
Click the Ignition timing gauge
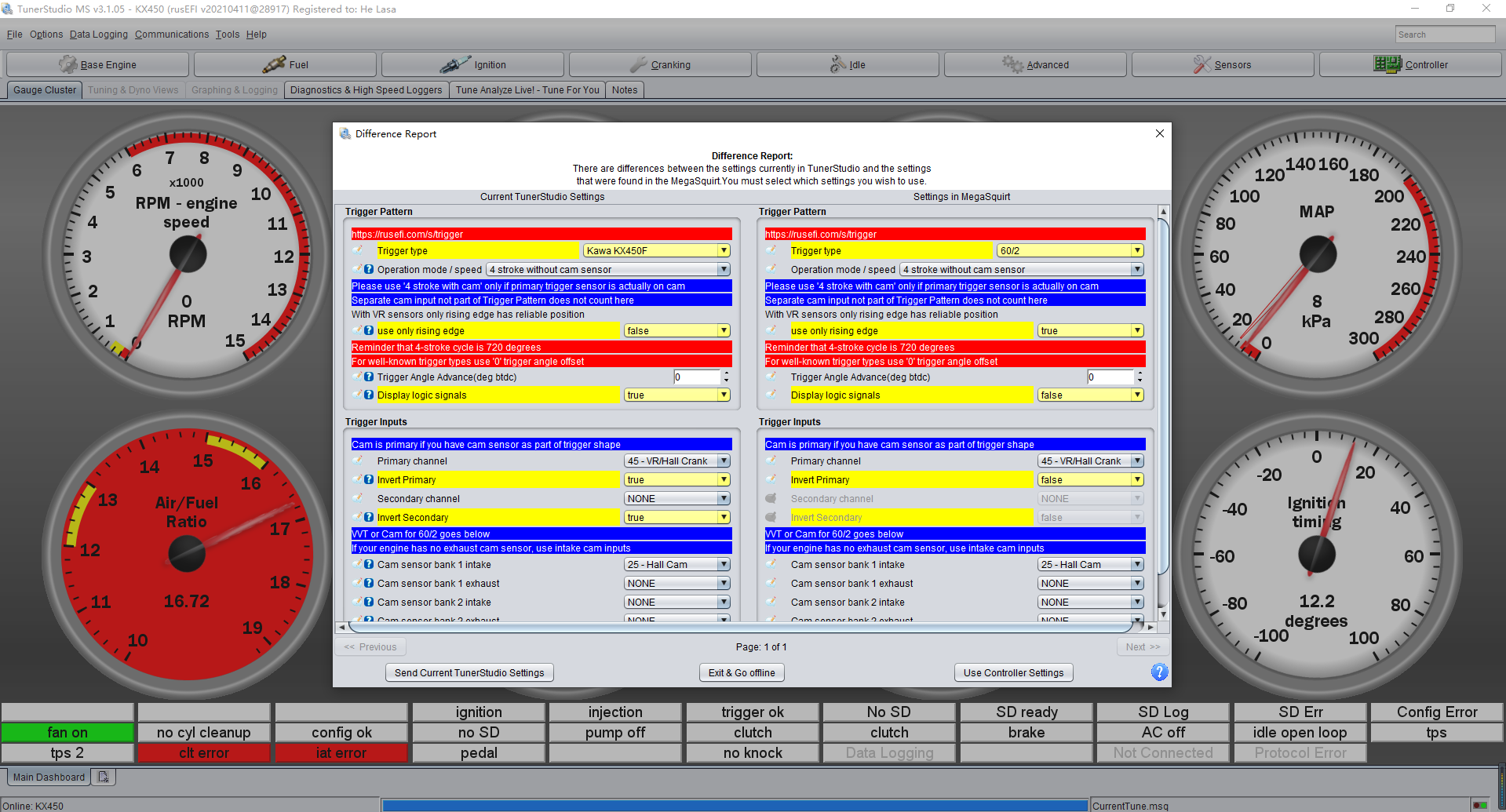click(1317, 554)
